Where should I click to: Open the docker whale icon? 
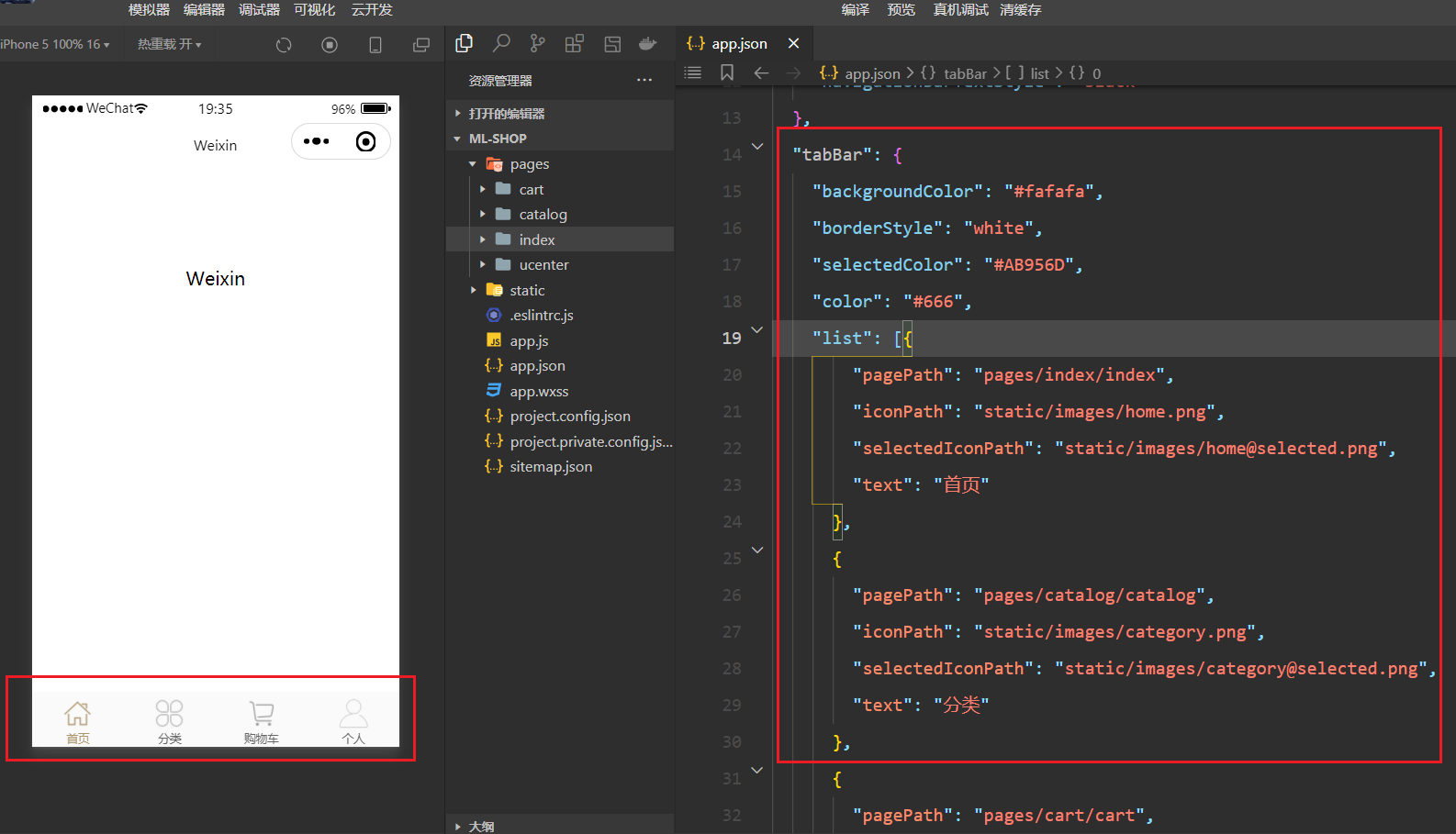click(x=648, y=43)
